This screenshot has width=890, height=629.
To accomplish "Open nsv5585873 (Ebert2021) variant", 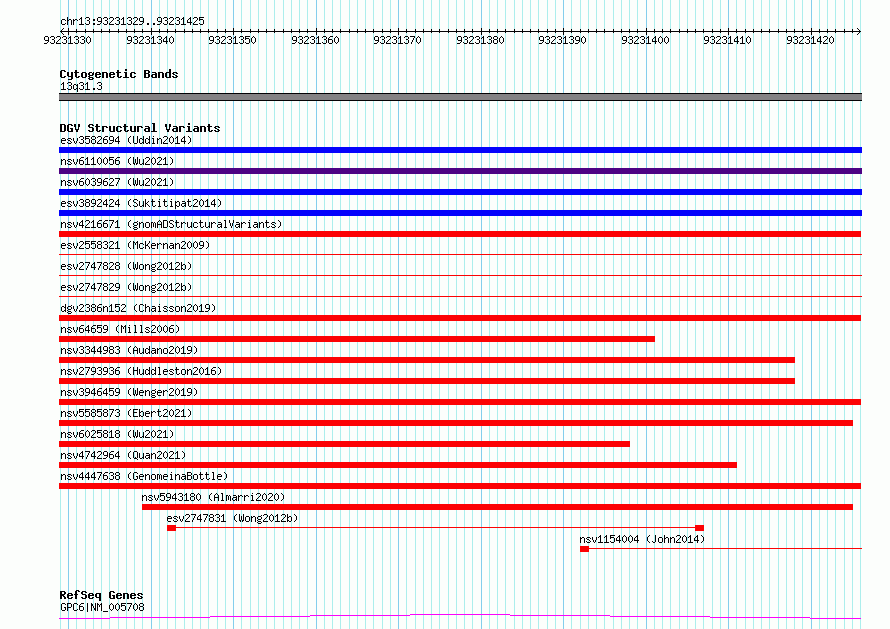I will 126,413.
